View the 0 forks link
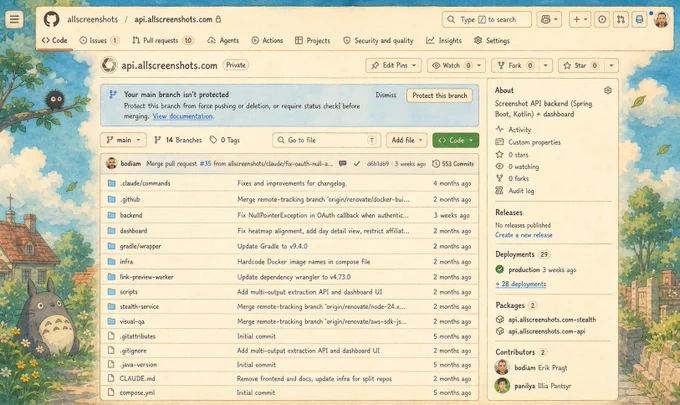Viewport: 680px width, 405px height. (x=518, y=178)
